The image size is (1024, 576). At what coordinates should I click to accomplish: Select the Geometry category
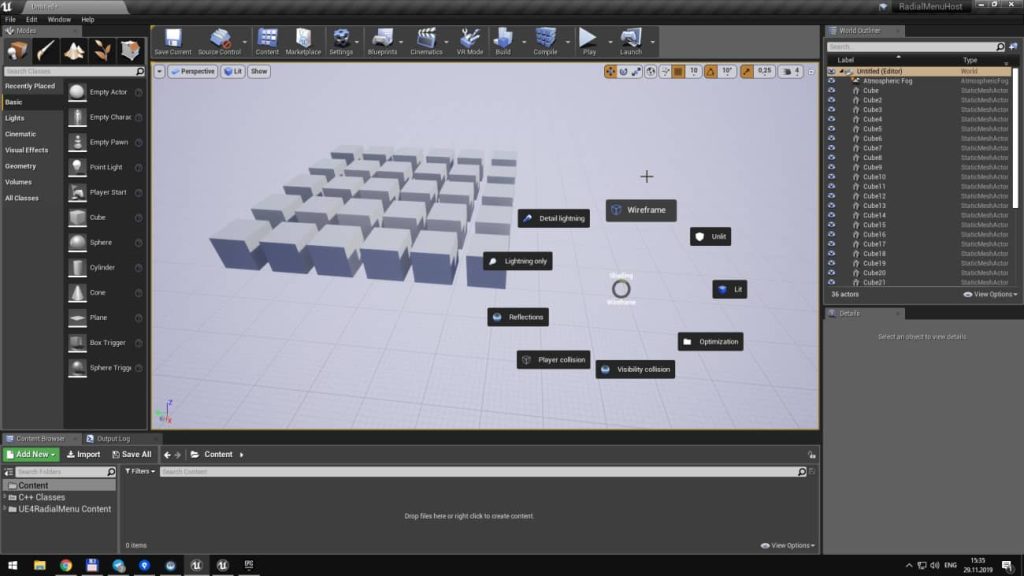[x=20, y=166]
